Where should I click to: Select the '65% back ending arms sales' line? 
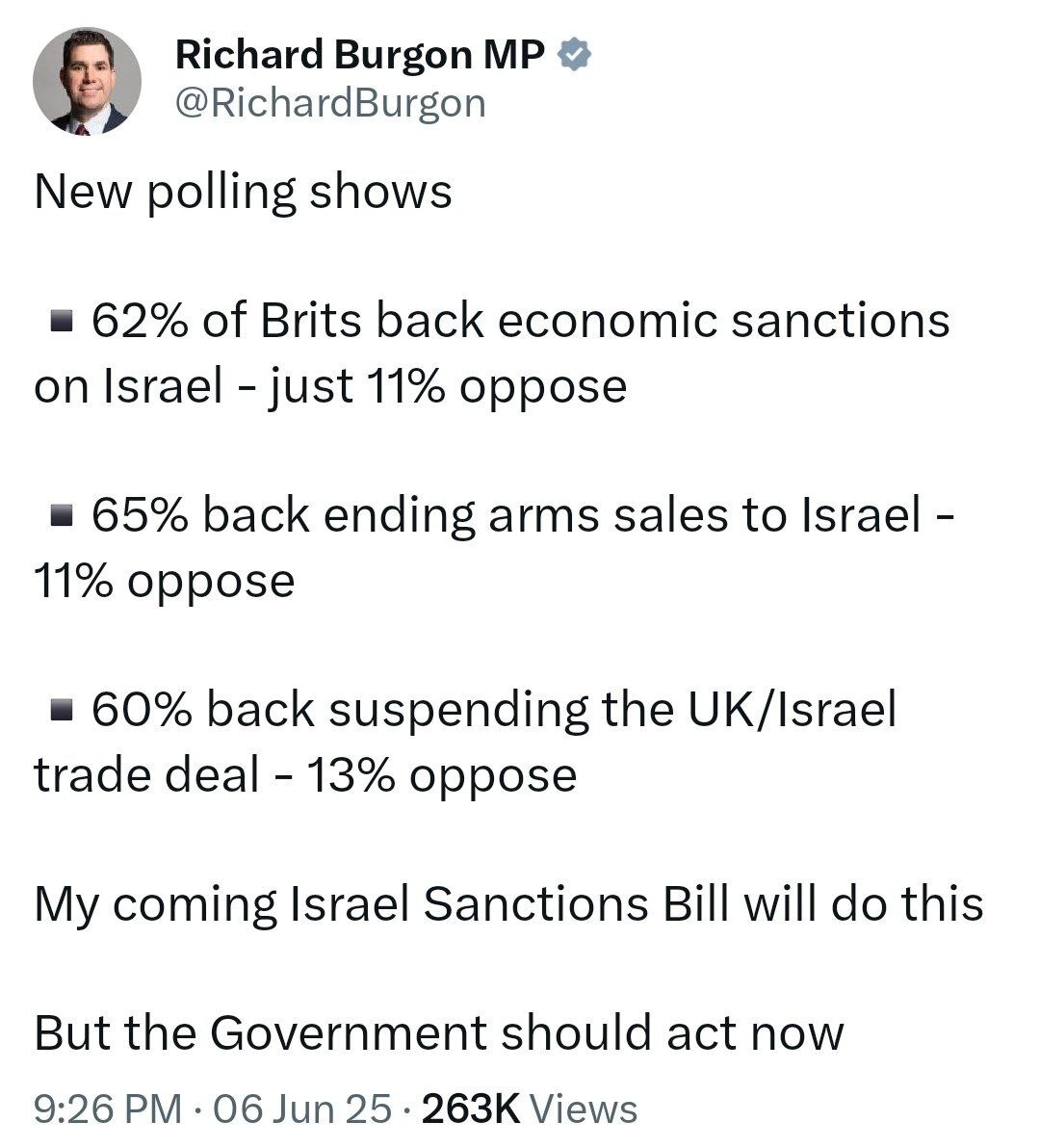point(523,515)
